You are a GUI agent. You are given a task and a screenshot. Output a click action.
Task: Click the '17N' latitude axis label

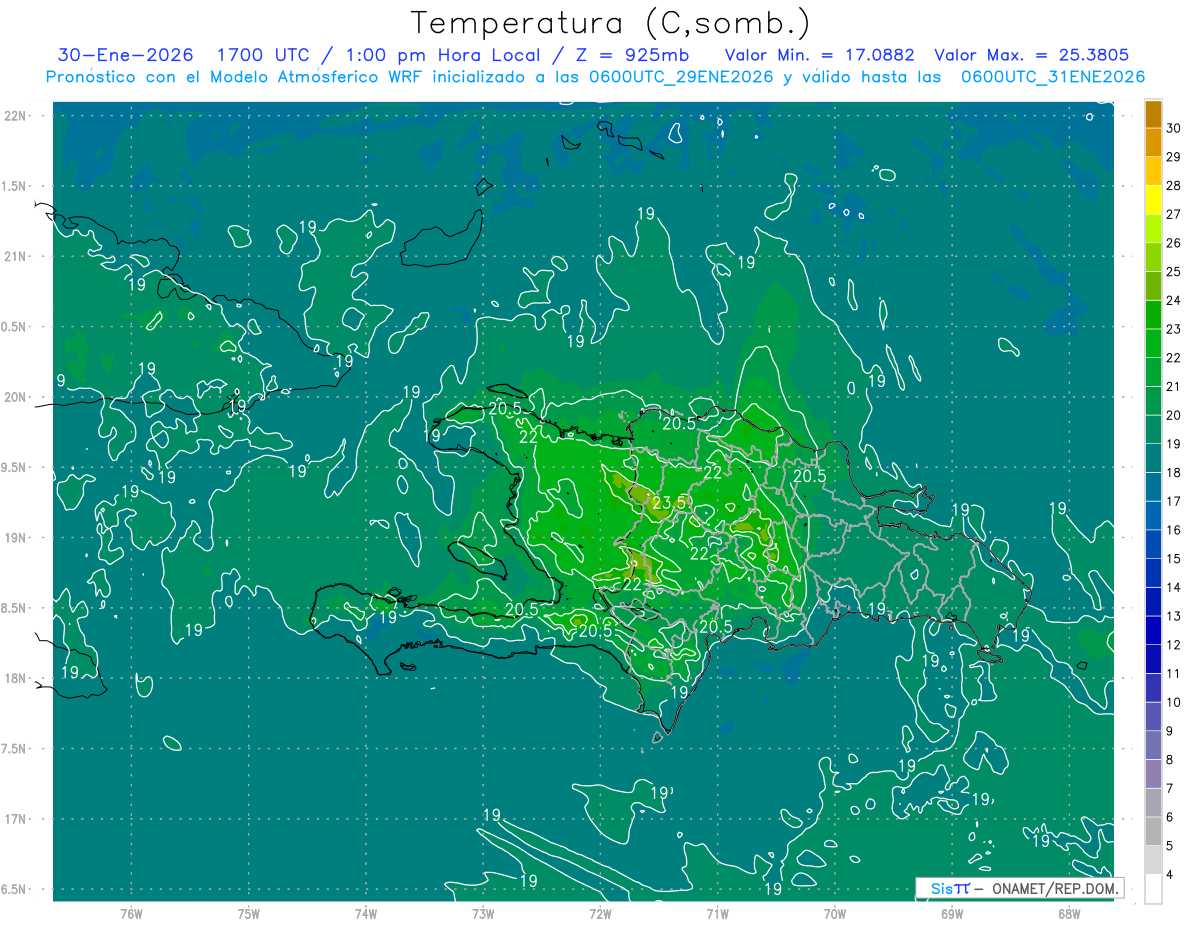click(15, 819)
